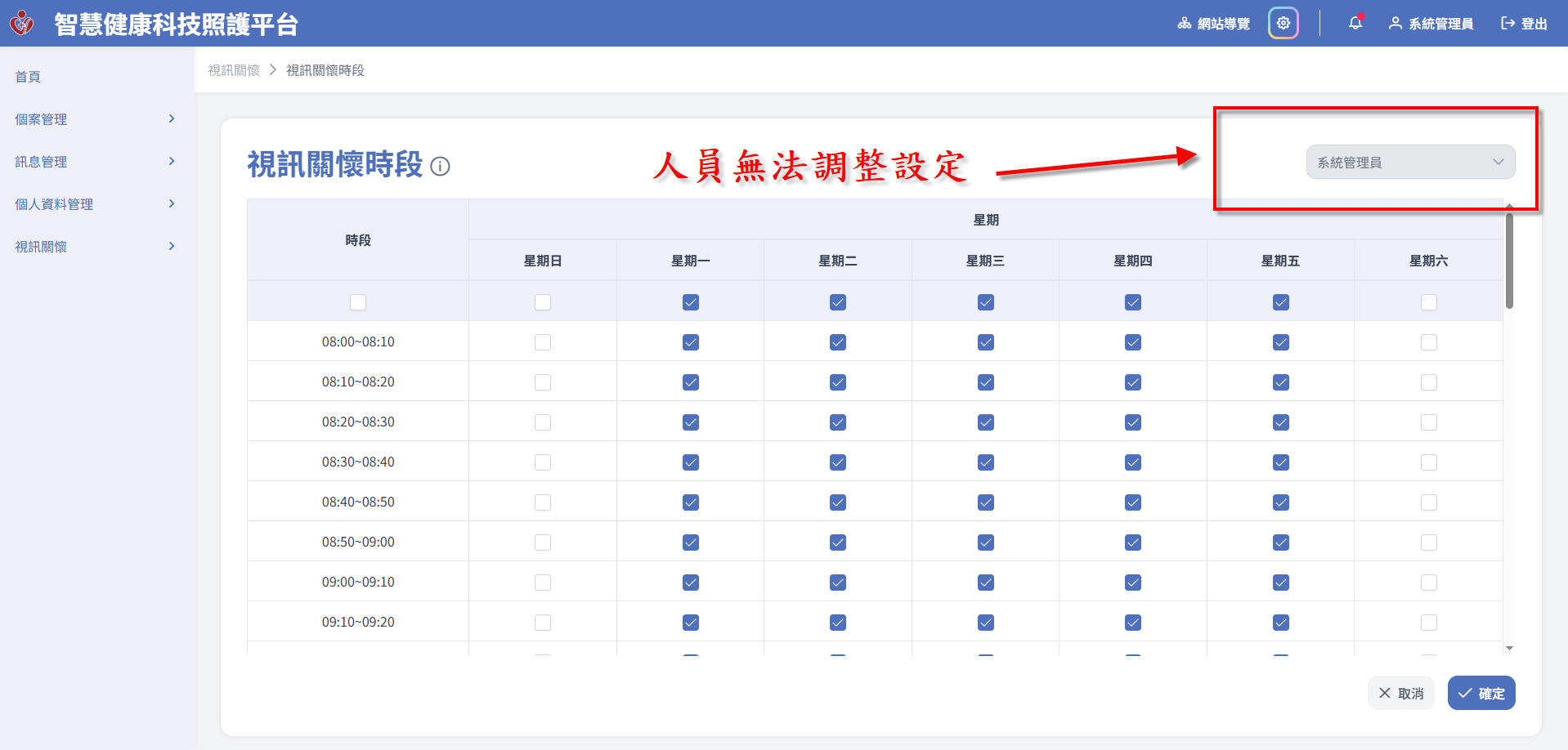
Task: Click the 系統管理員 user profile icon
Action: pos(1395,24)
